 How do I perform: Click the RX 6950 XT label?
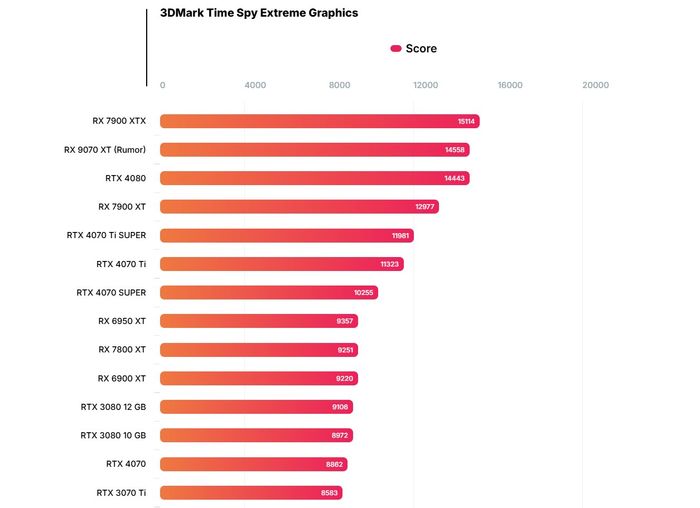tap(122, 321)
